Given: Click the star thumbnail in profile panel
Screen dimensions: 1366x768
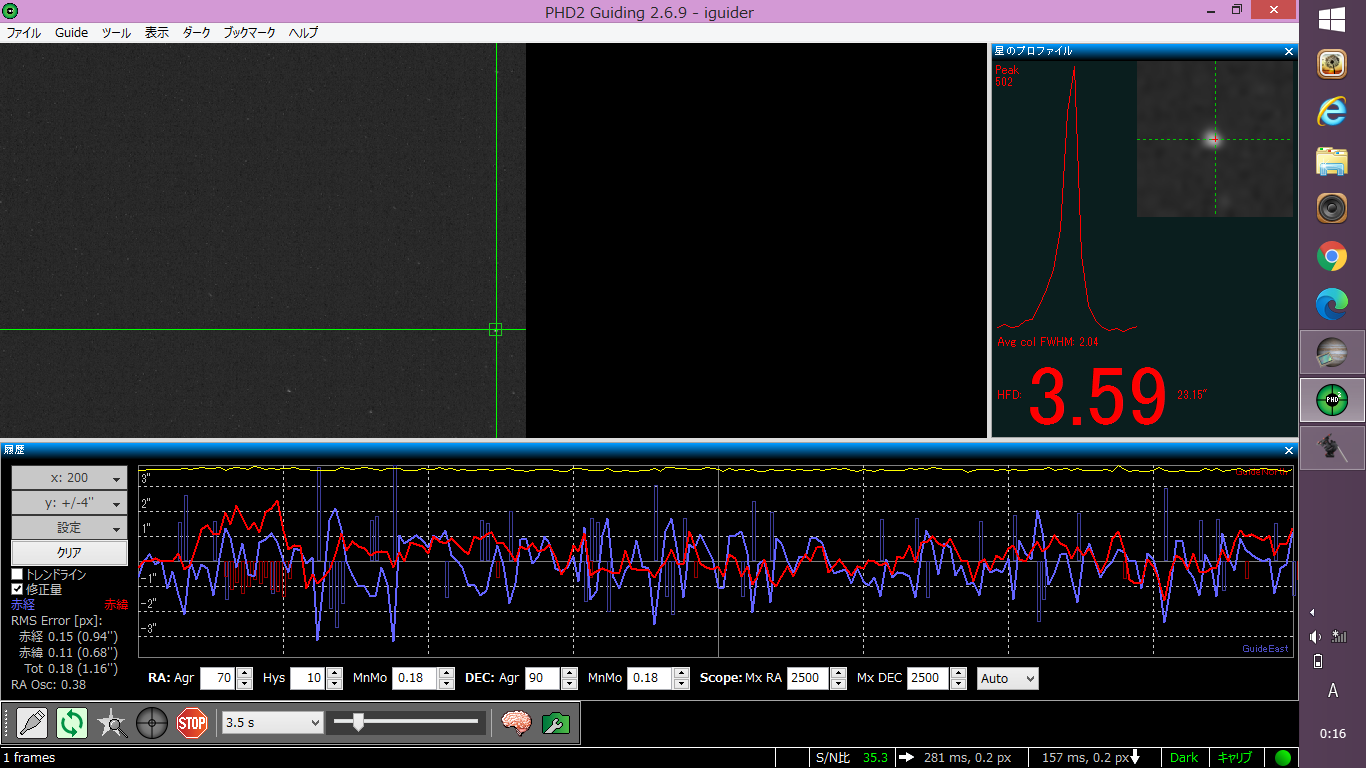Looking at the screenshot, I should [x=1214, y=139].
